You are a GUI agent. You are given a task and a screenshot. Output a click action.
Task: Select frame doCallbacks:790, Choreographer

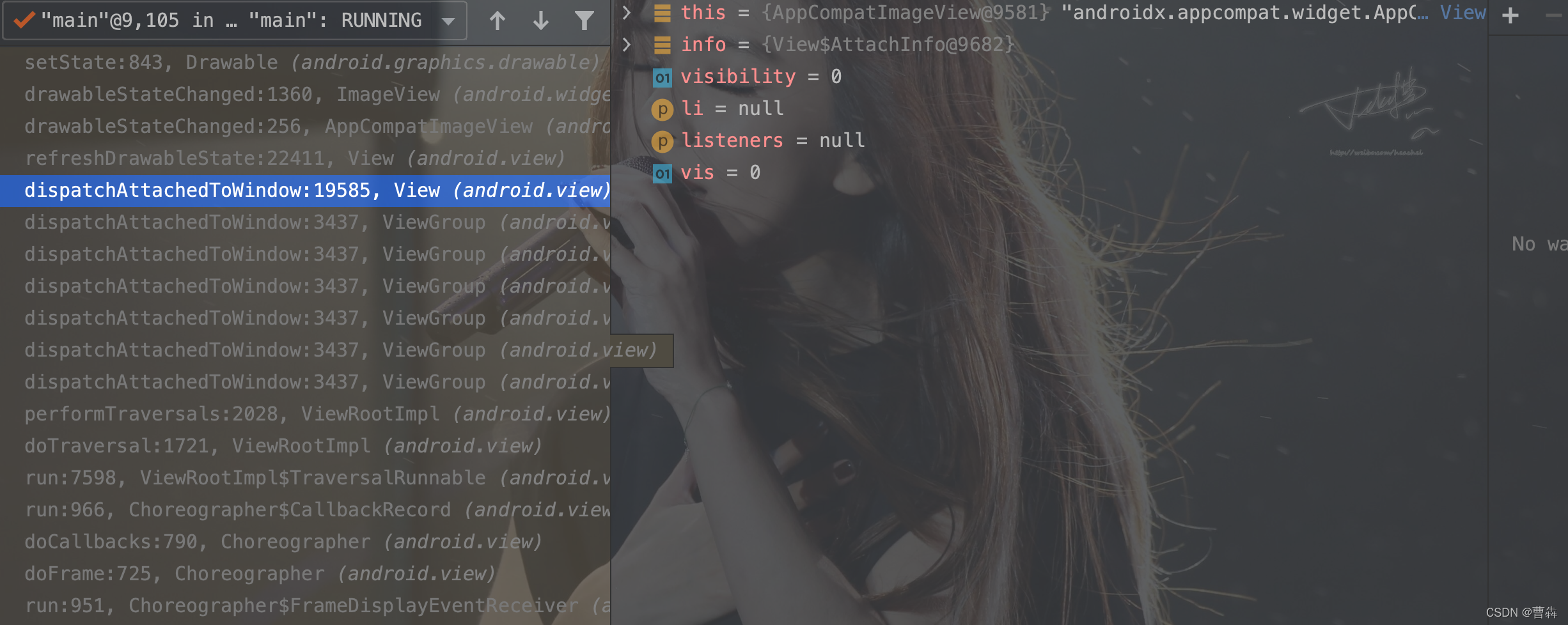[x=305, y=542]
